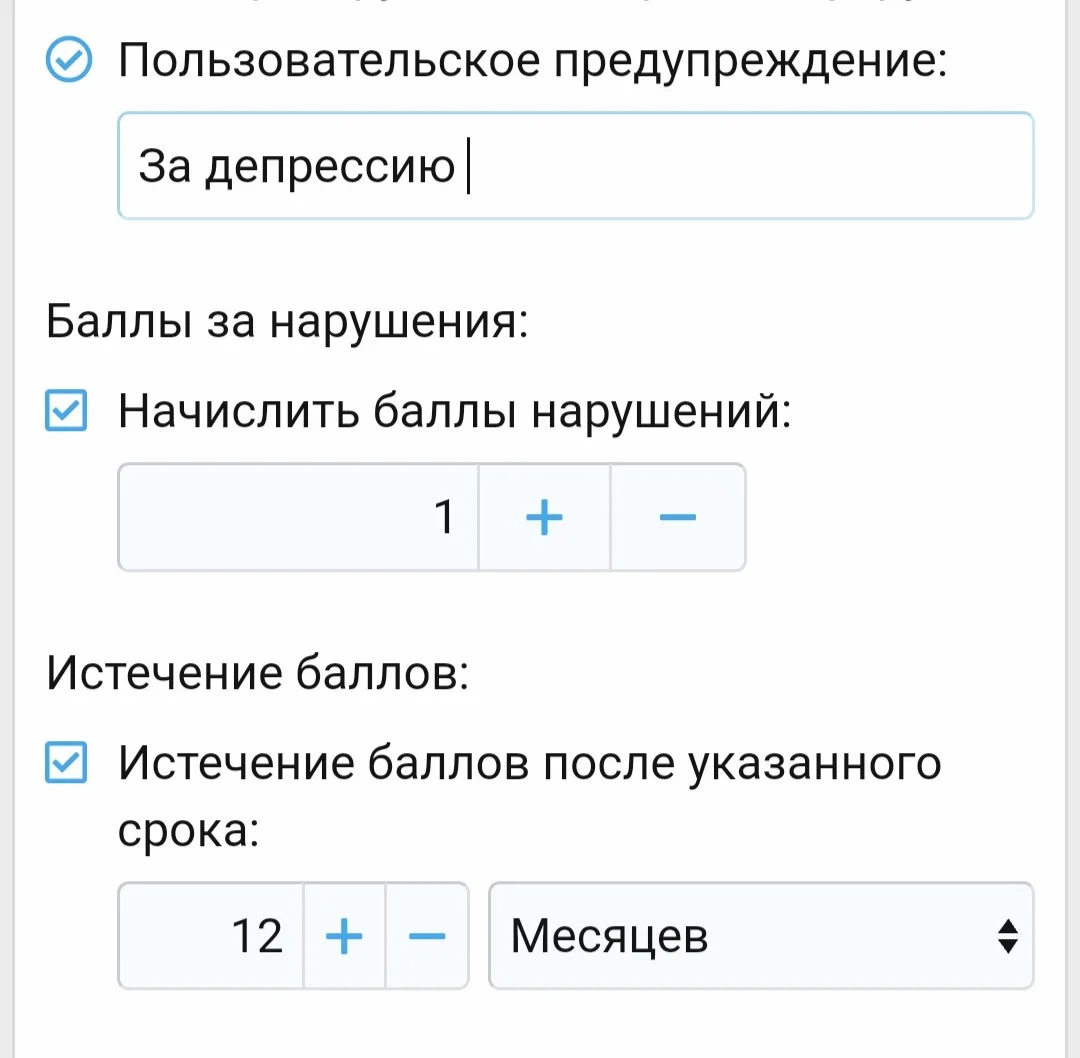This screenshot has width=1080, height=1058.
Task: Click the Начислить баллы нарушений label text
Action: [x=455, y=412]
